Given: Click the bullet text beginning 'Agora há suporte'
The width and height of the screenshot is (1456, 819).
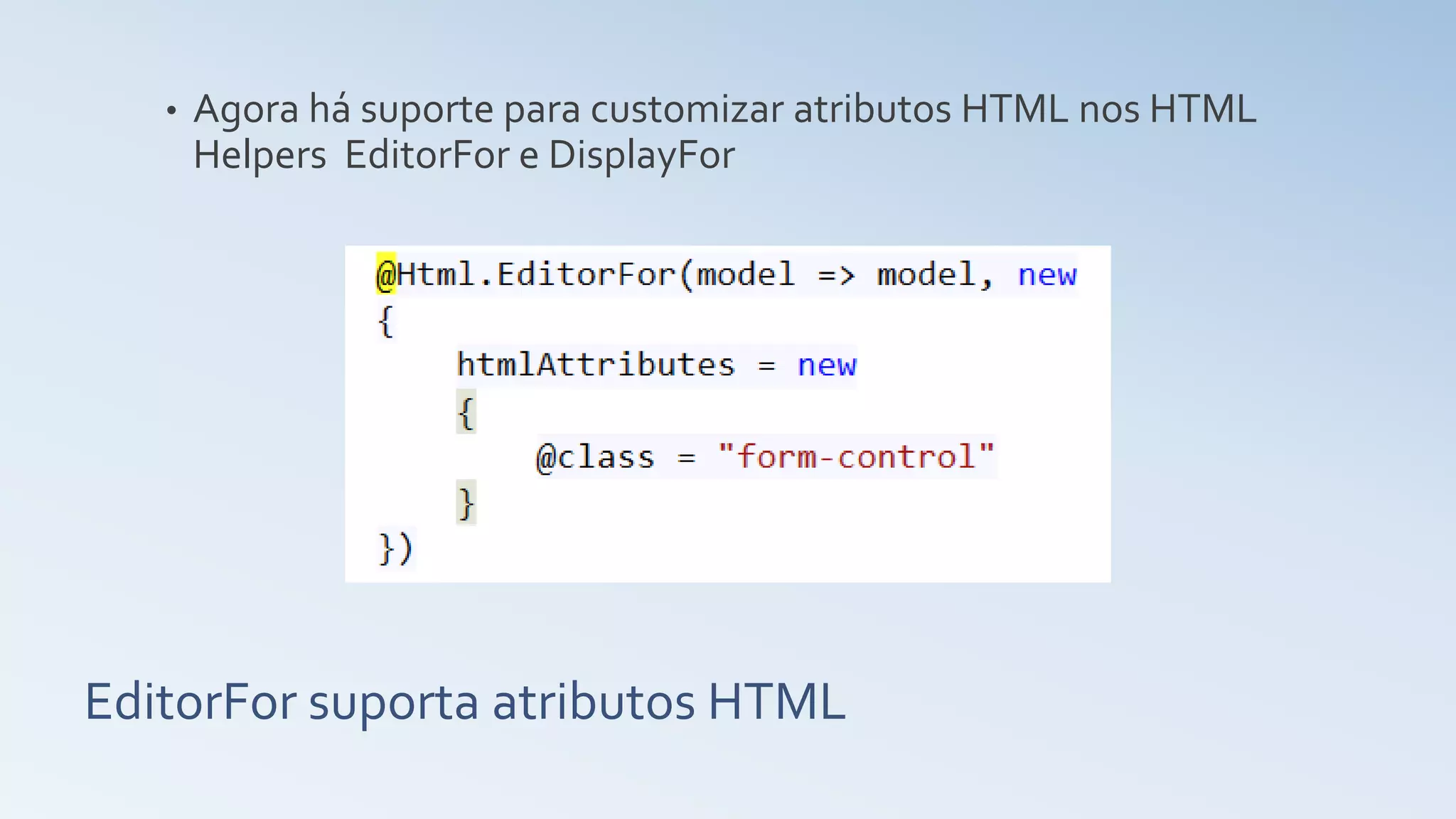Looking at the screenshot, I should coord(724,132).
